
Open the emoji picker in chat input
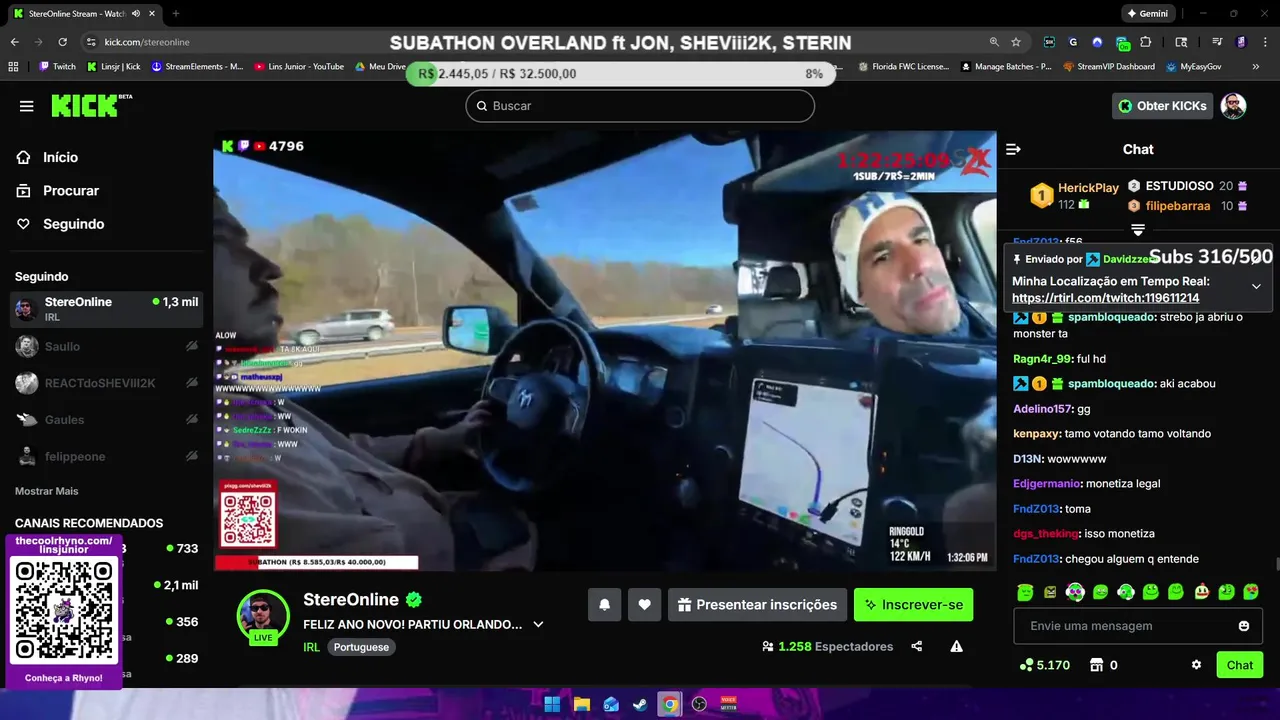pos(1244,626)
